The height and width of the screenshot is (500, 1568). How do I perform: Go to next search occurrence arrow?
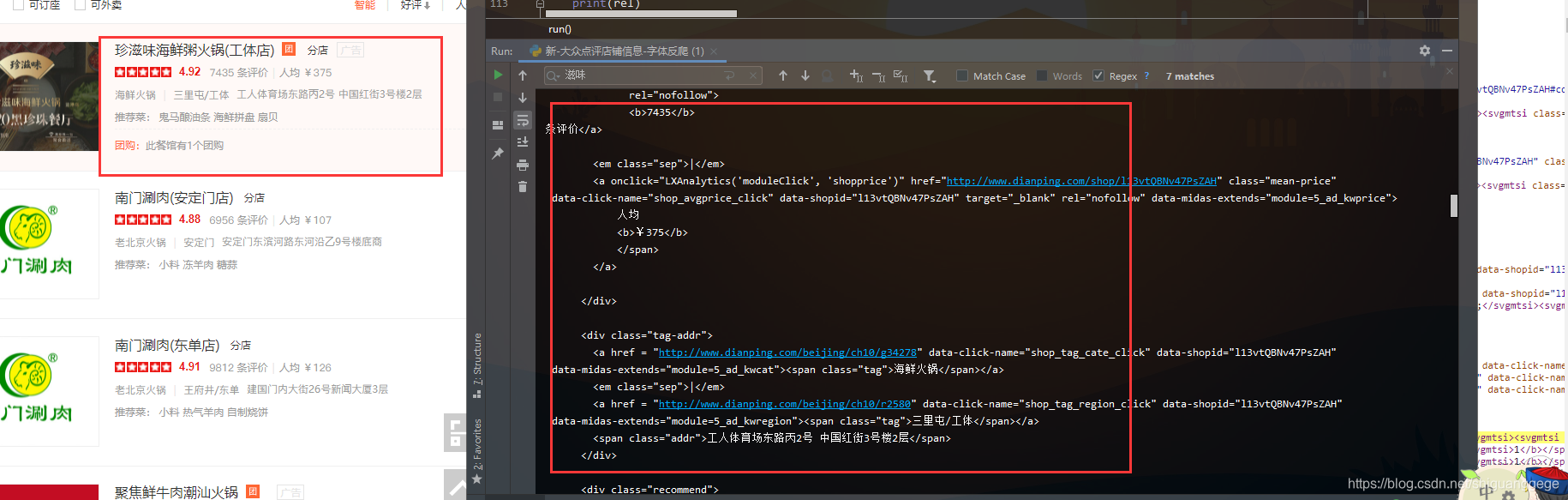tap(805, 75)
